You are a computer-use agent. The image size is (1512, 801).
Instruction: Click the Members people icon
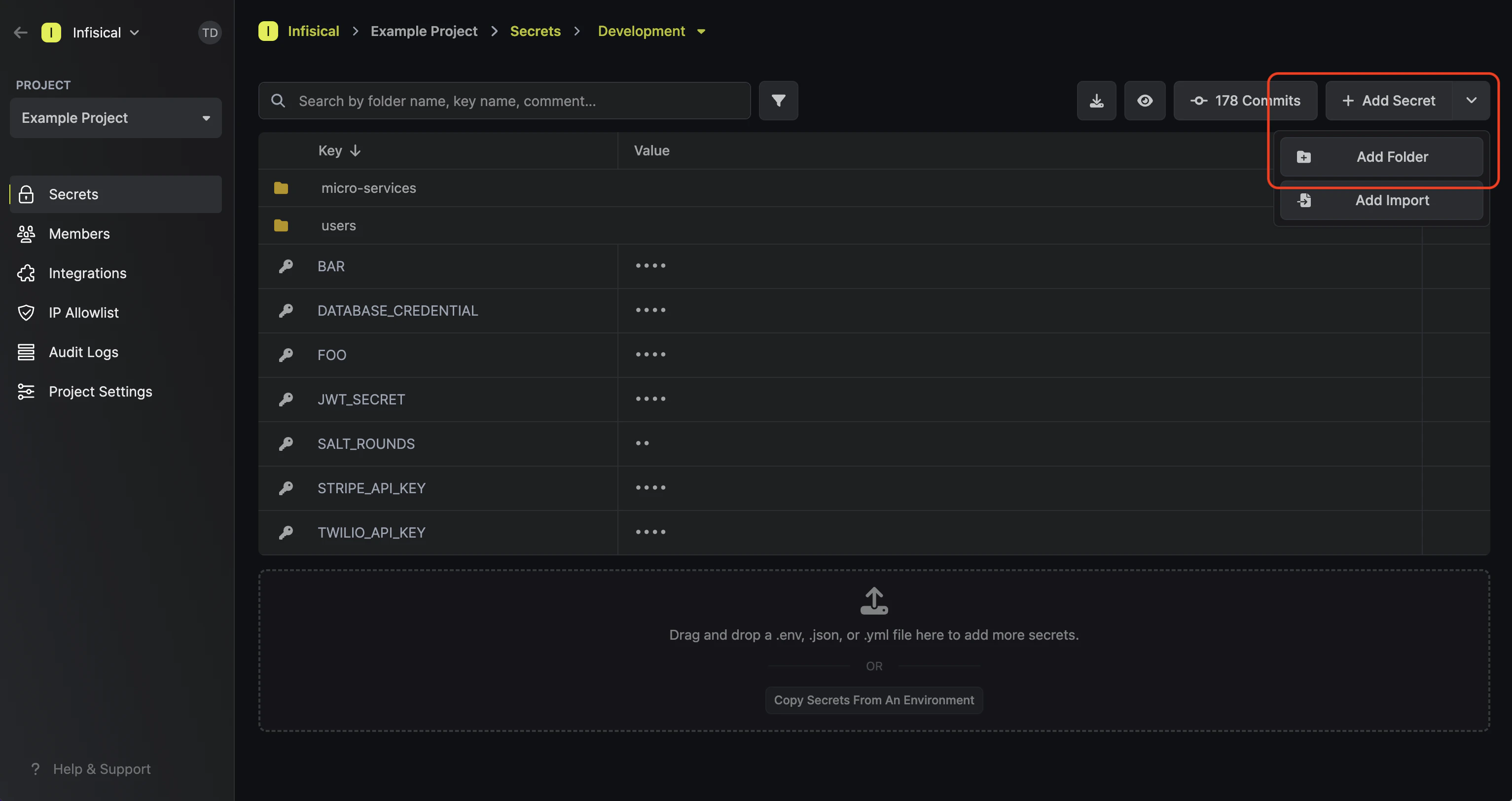(26, 234)
